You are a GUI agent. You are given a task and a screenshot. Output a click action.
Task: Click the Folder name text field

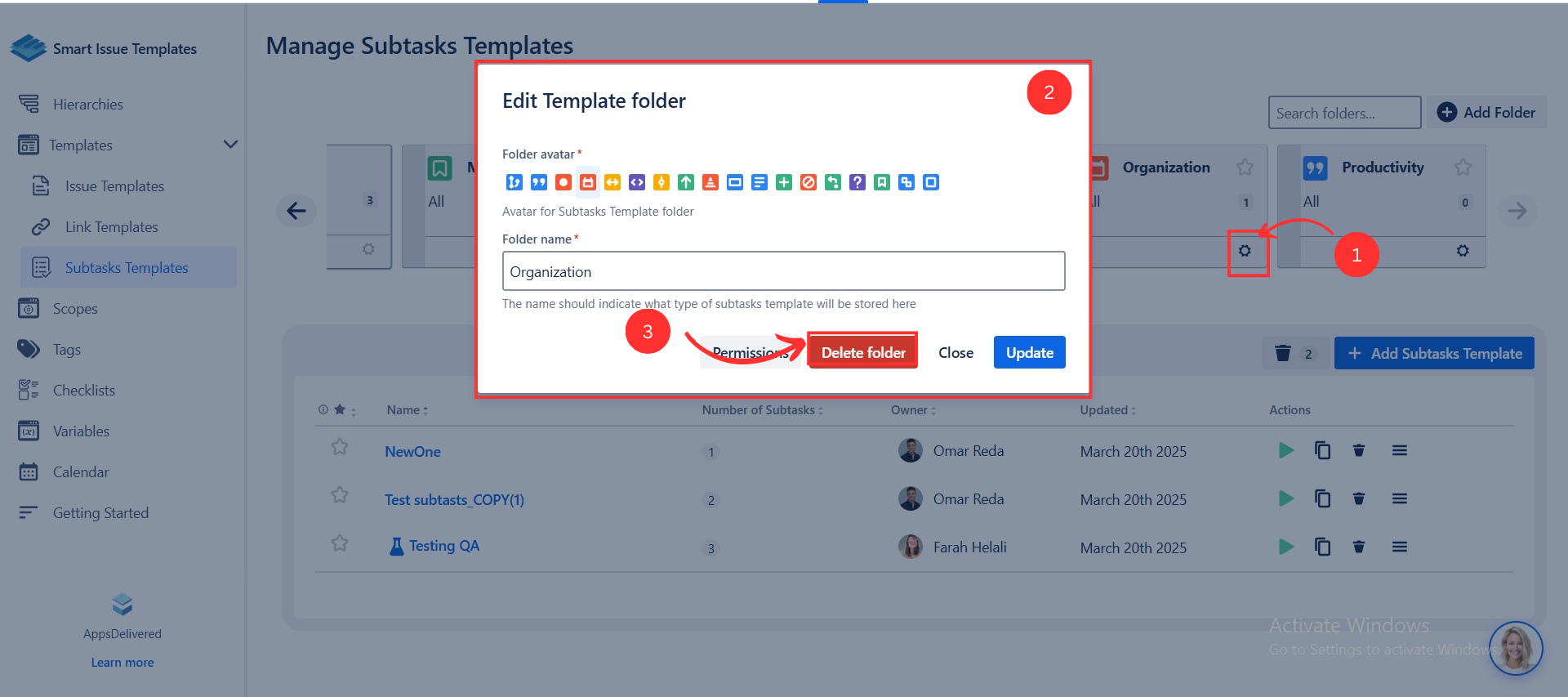coord(782,271)
